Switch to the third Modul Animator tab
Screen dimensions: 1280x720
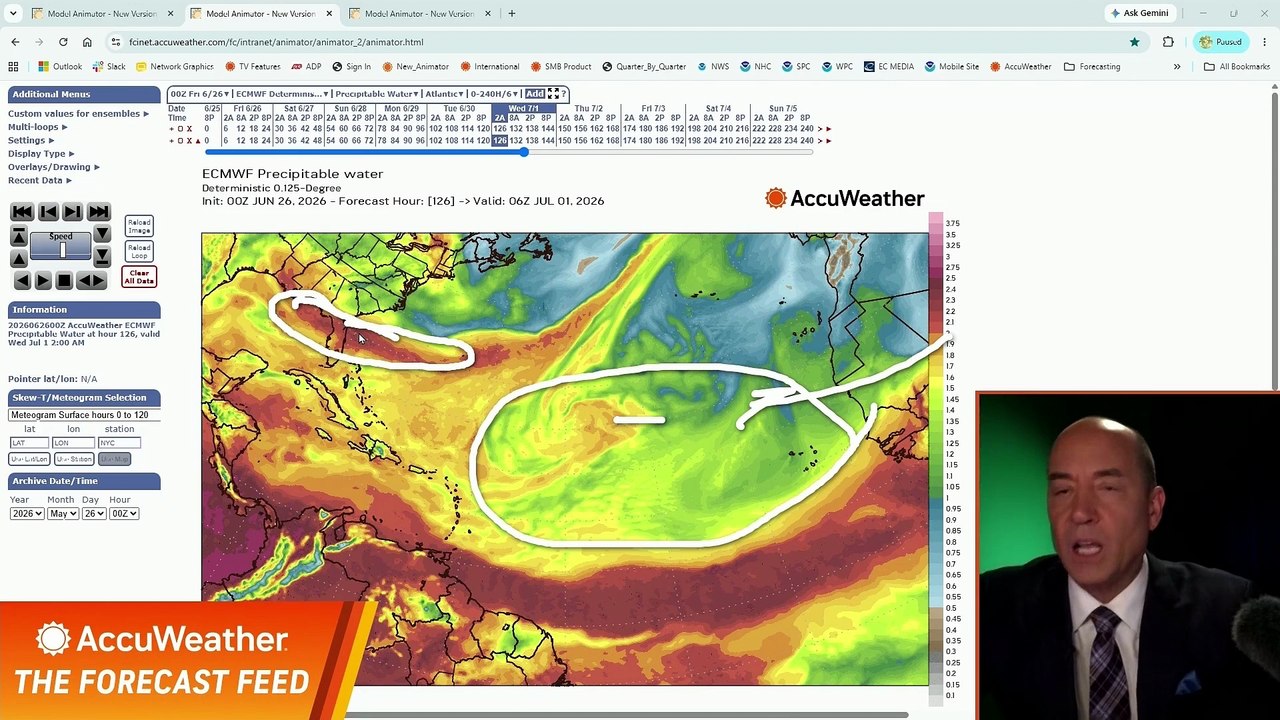(419, 14)
